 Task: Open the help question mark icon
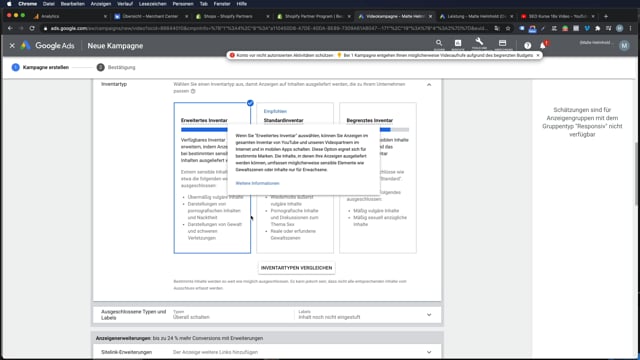pyautogui.click(x=527, y=46)
